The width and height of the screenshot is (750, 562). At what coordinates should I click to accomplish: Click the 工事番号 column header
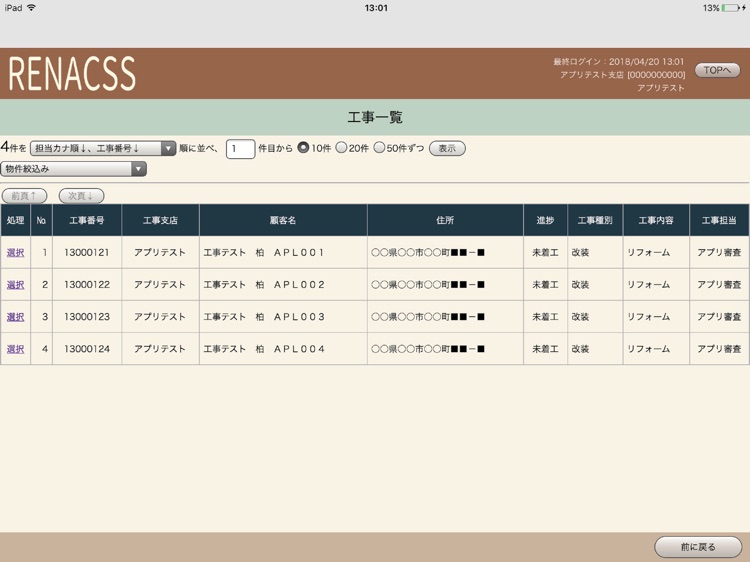[87, 220]
